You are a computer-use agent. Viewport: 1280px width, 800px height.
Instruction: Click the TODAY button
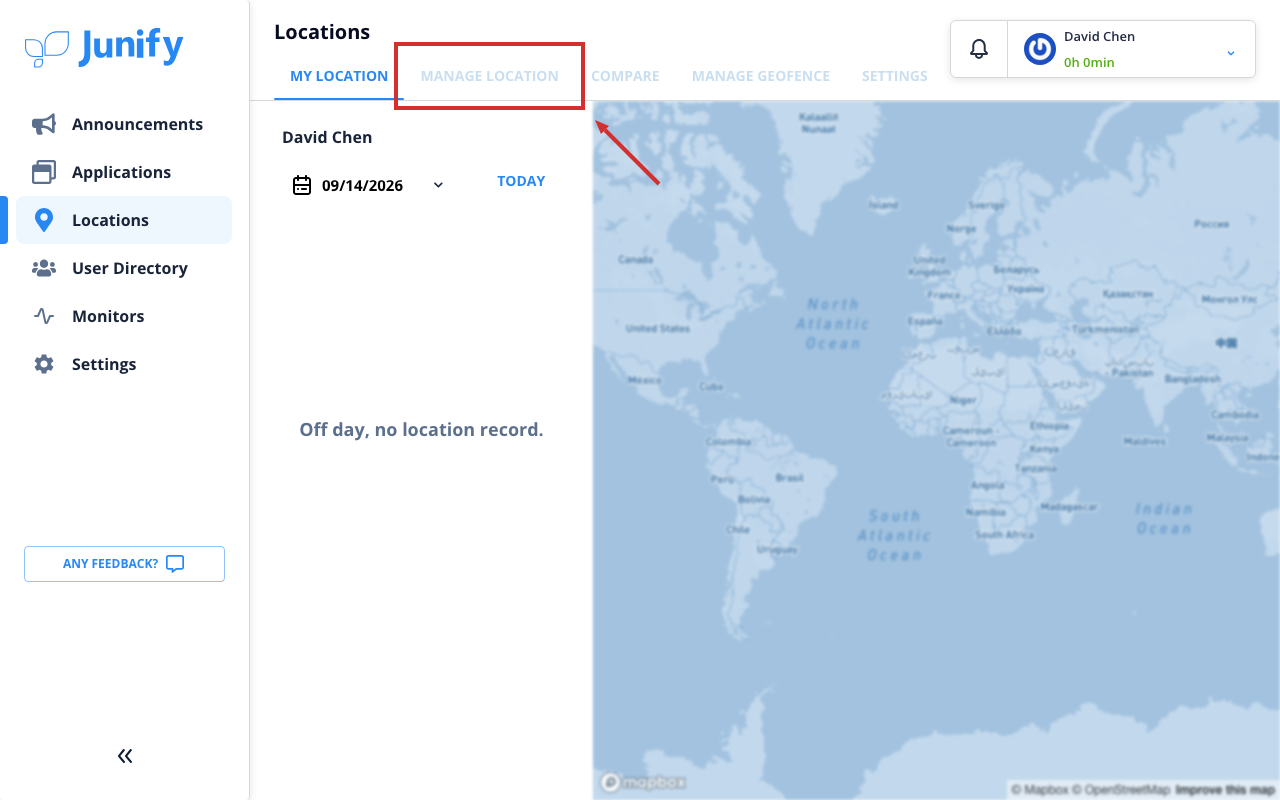pyautogui.click(x=521, y=181)
